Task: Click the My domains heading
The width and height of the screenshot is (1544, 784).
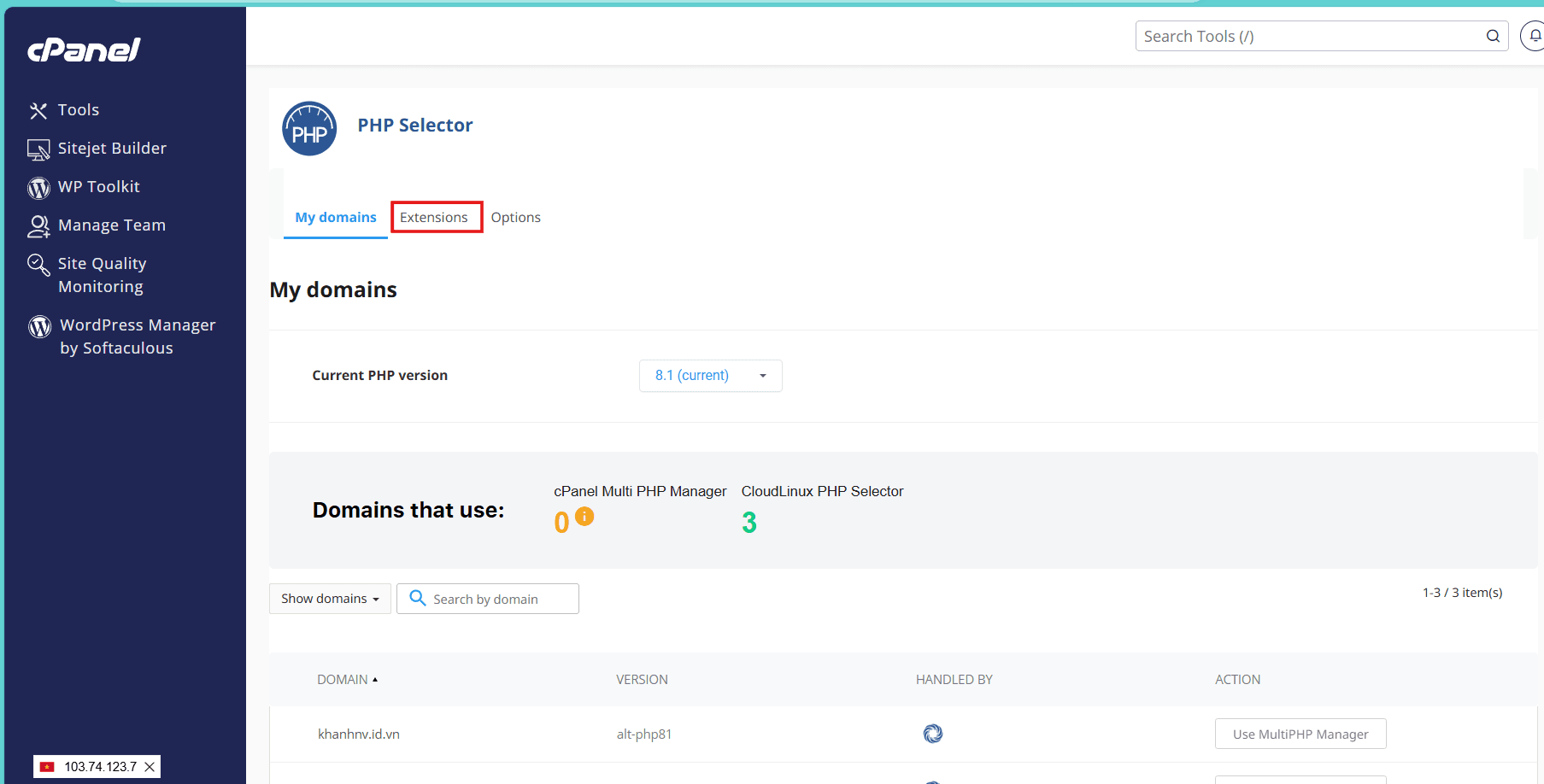Action: pos(333,290)
